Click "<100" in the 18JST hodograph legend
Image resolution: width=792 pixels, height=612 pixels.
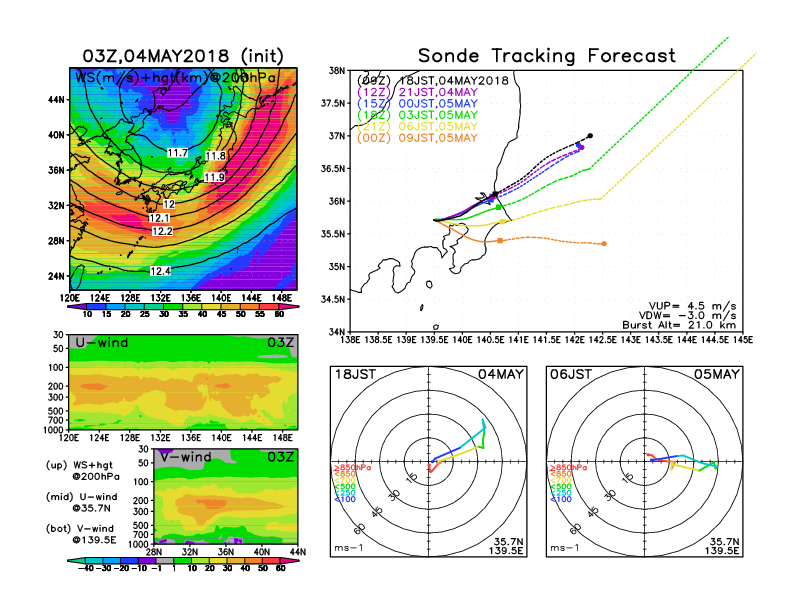[345, 499]
